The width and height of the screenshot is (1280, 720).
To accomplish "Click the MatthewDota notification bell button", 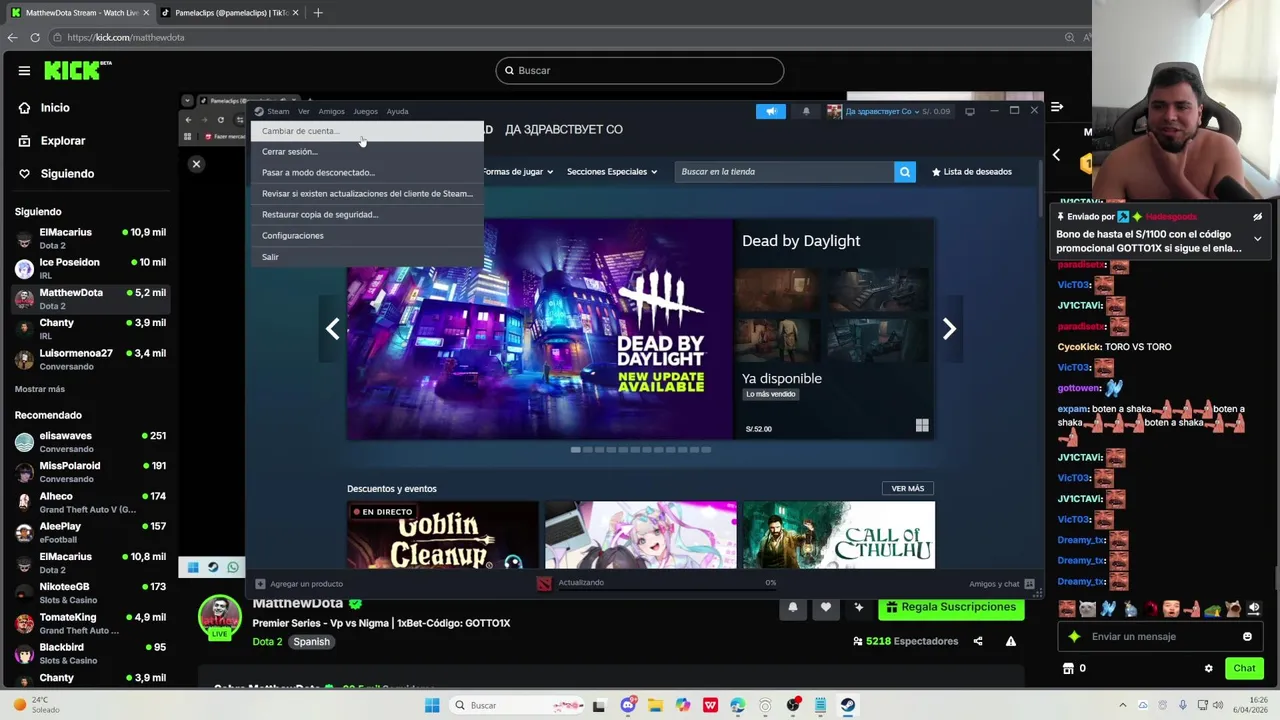I will (793, 607).
